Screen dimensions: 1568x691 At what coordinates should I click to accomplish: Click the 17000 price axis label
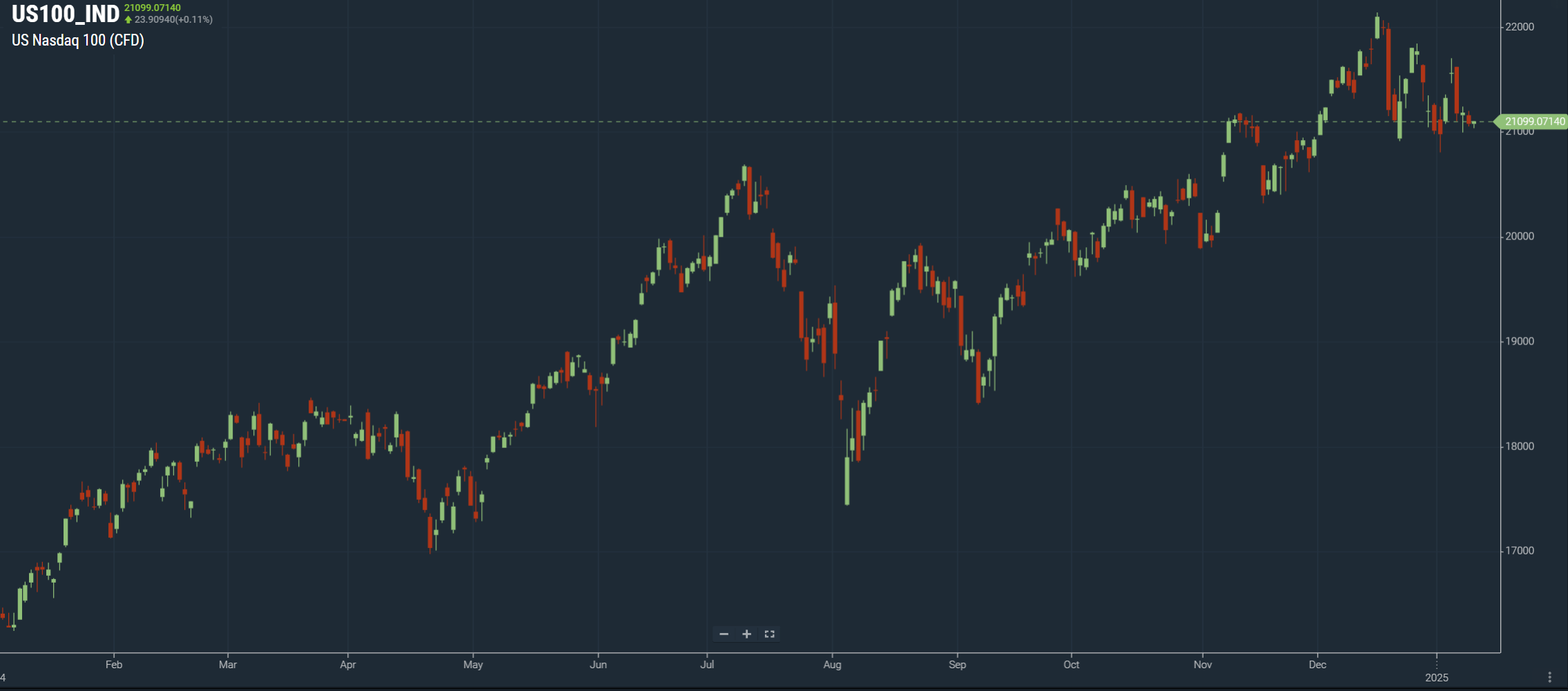[1520, 551]
